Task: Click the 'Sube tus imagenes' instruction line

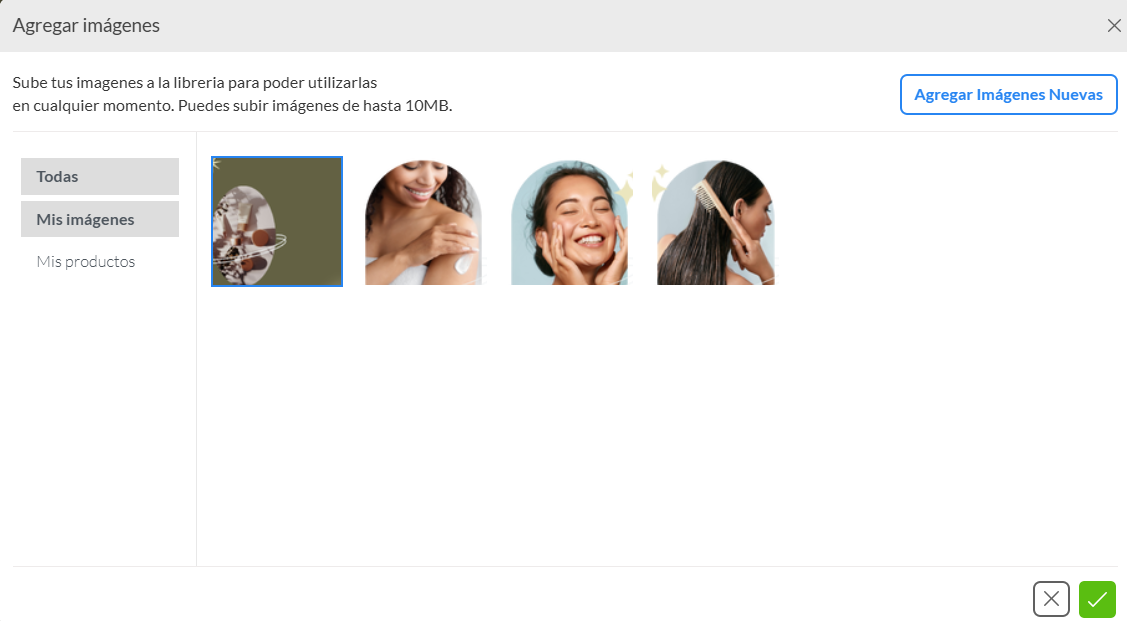Action: pos(195,83)
